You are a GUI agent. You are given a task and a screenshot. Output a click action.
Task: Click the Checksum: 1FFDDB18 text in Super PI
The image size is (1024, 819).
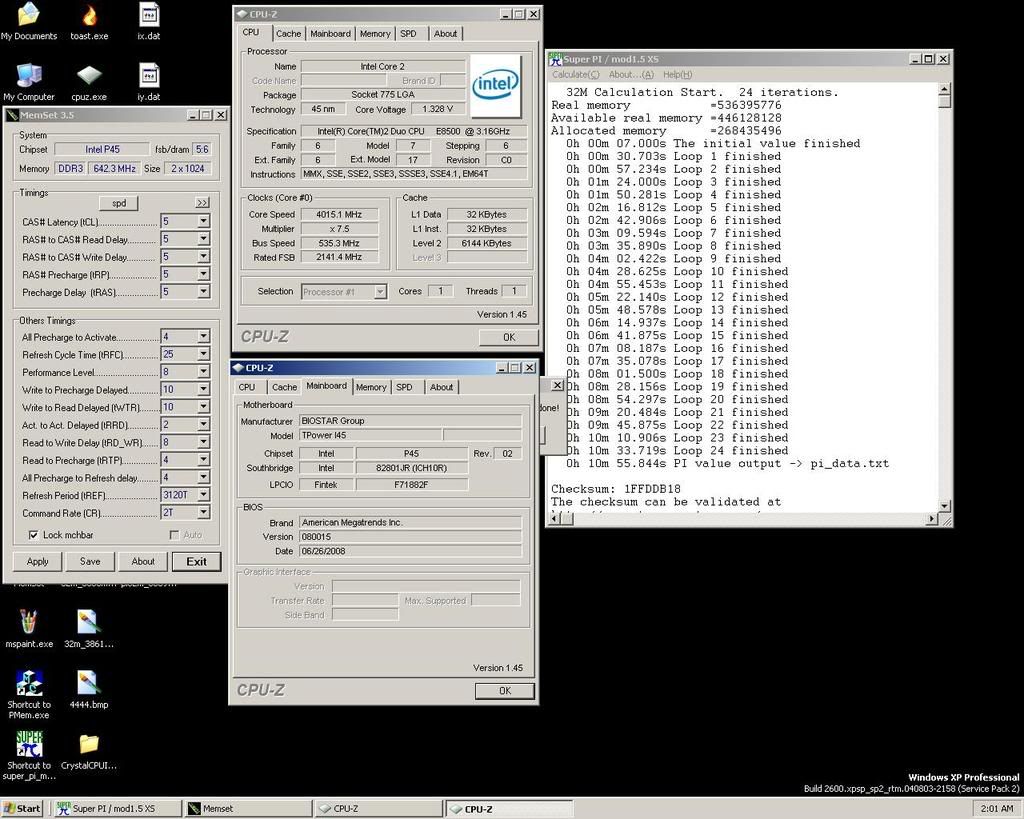[616, 489]
